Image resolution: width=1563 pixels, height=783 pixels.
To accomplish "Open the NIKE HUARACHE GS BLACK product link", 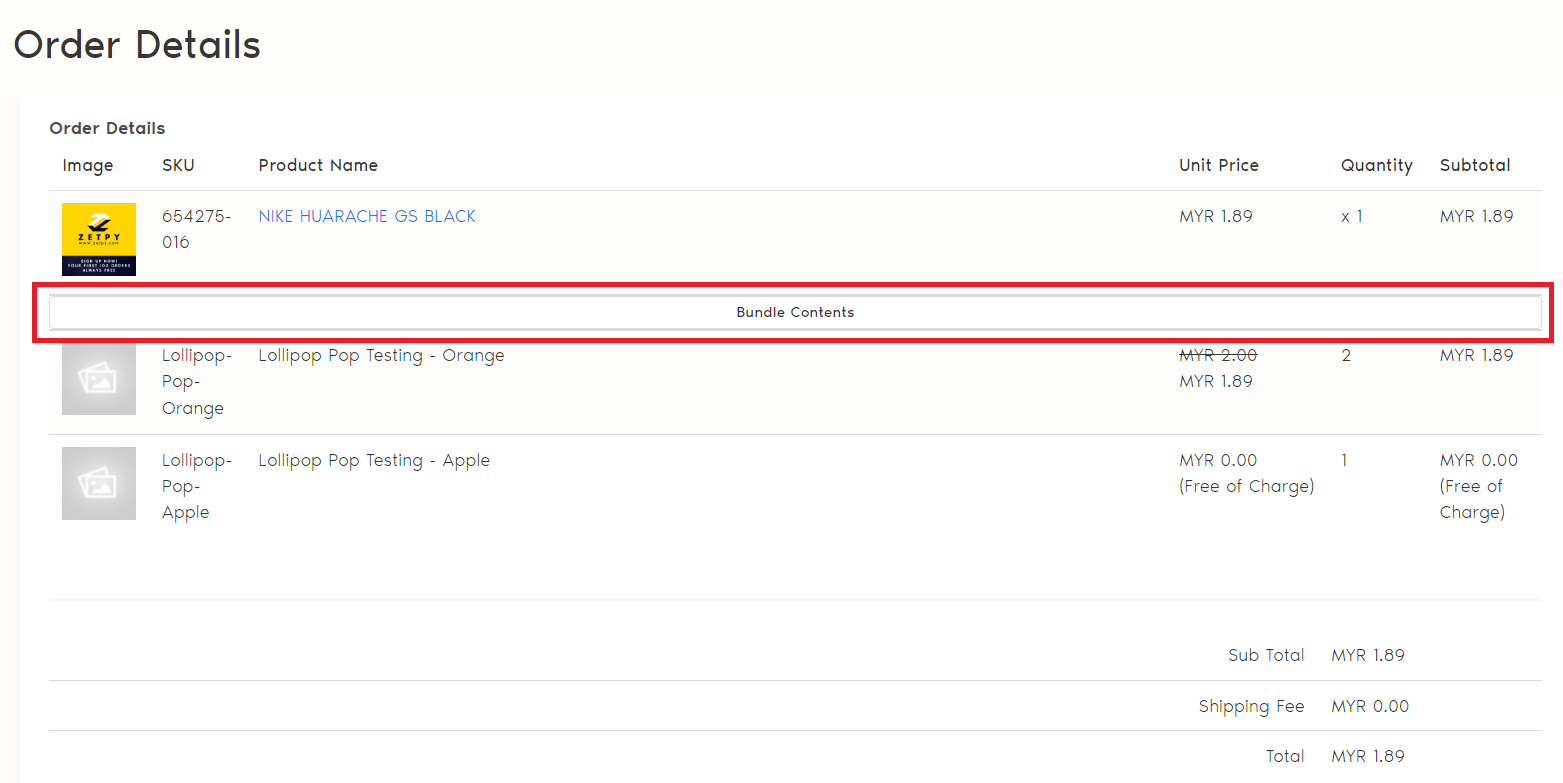I will click(367, 216).
